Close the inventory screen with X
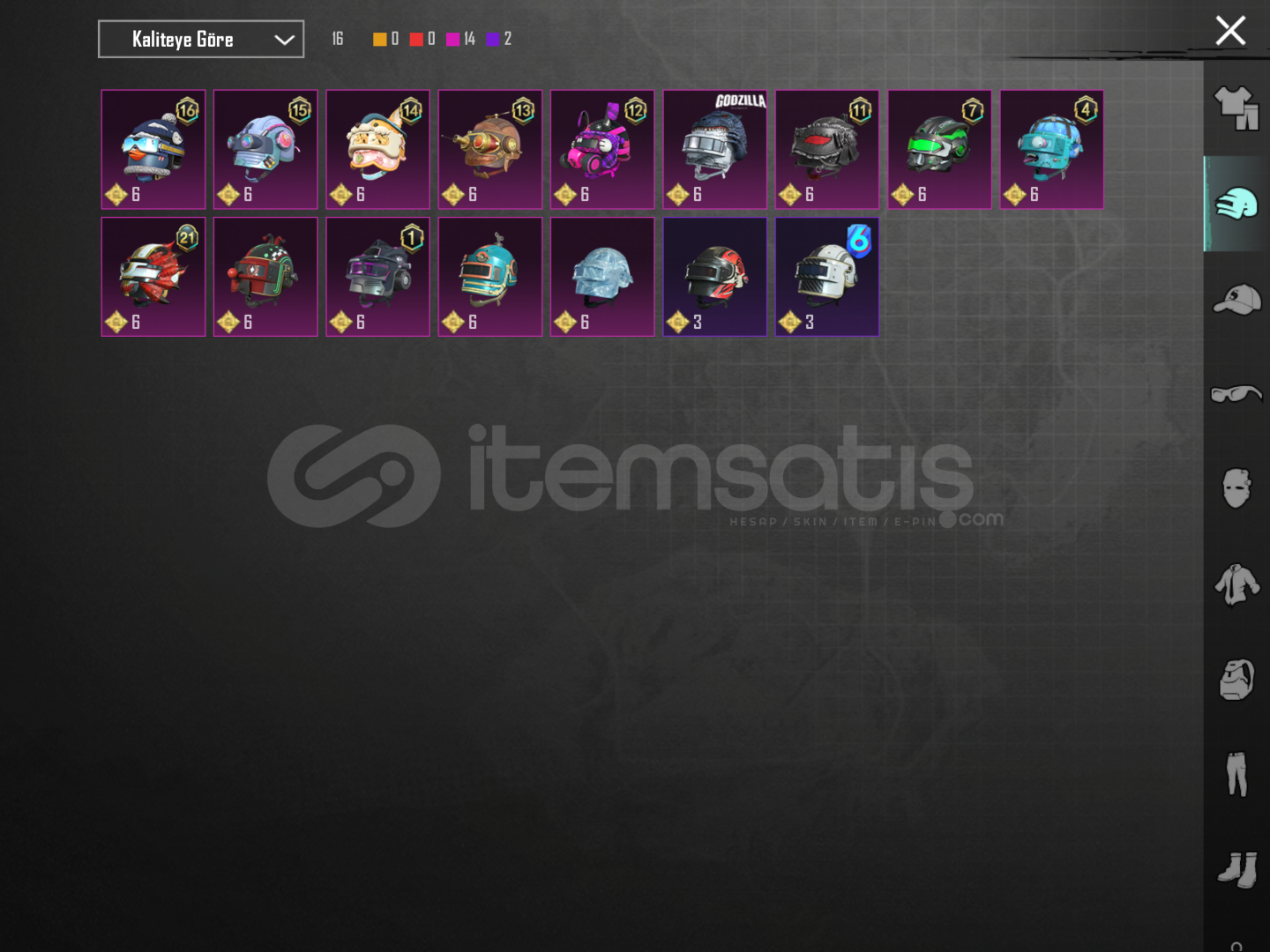The width and height of the screenshot is (1270, 952). point(1230,31)
